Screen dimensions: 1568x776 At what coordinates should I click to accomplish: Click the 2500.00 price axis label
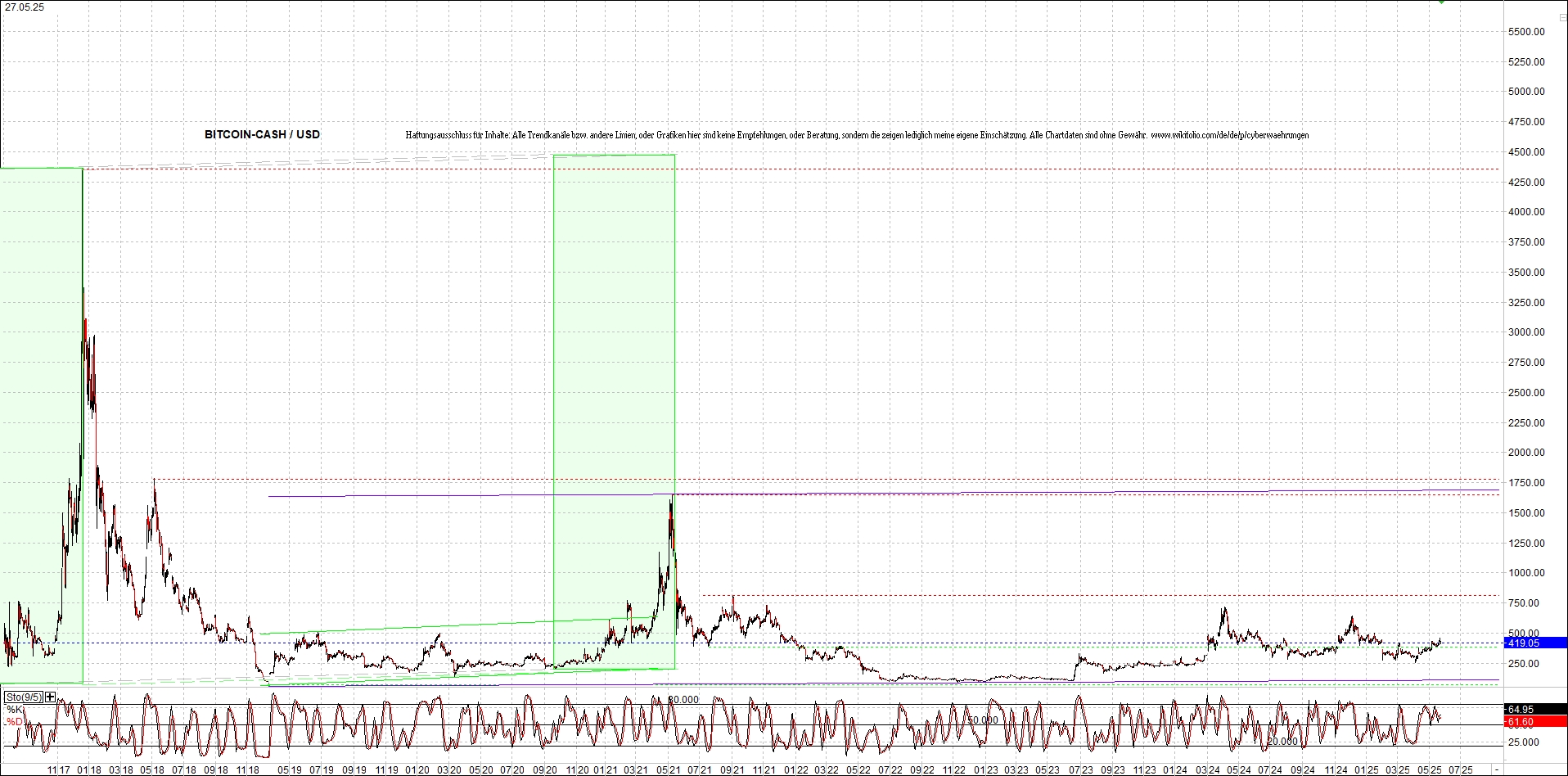click(1526, 392)
